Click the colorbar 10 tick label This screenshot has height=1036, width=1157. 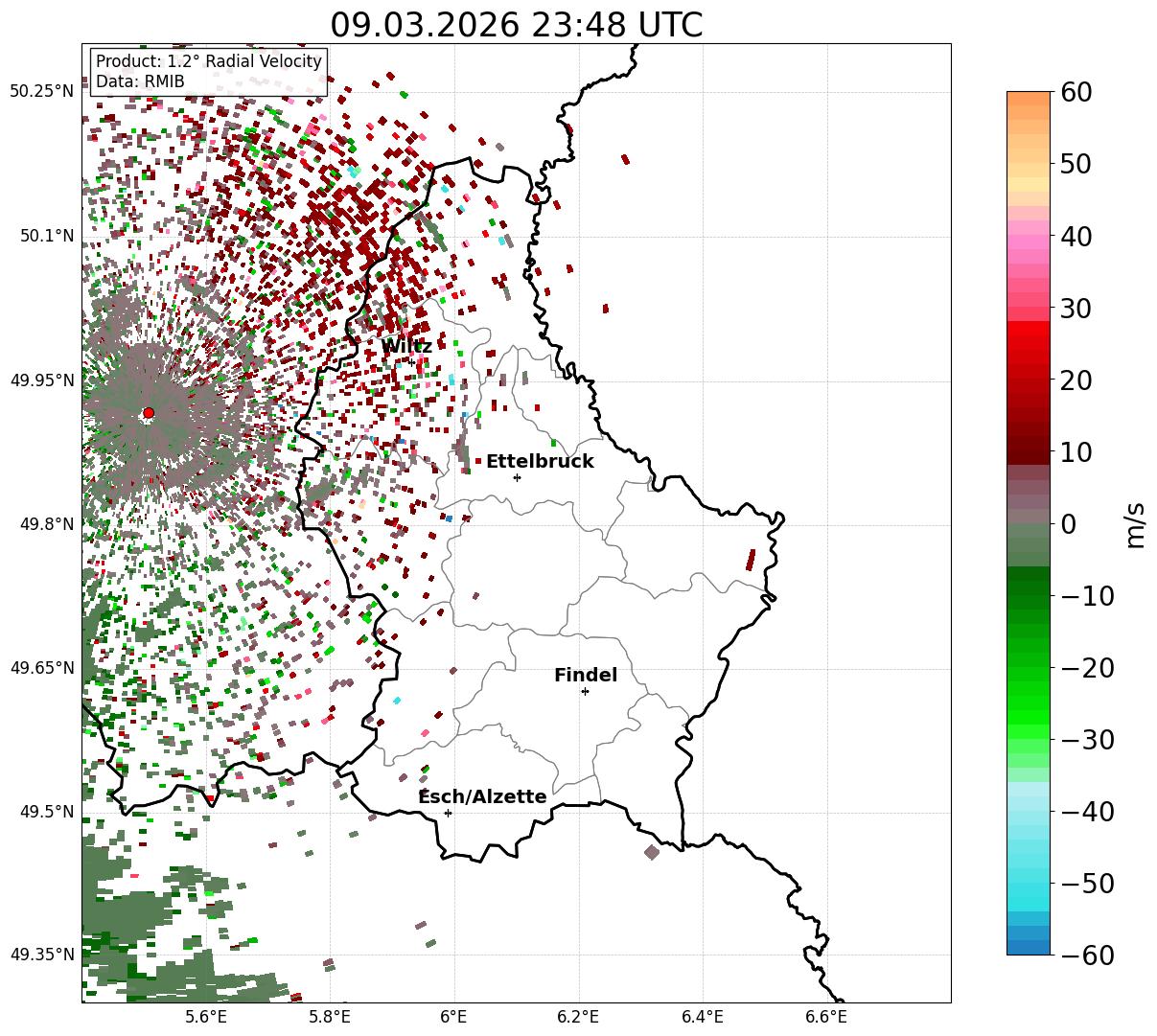pyautogui.click(x=1075, y=451)
